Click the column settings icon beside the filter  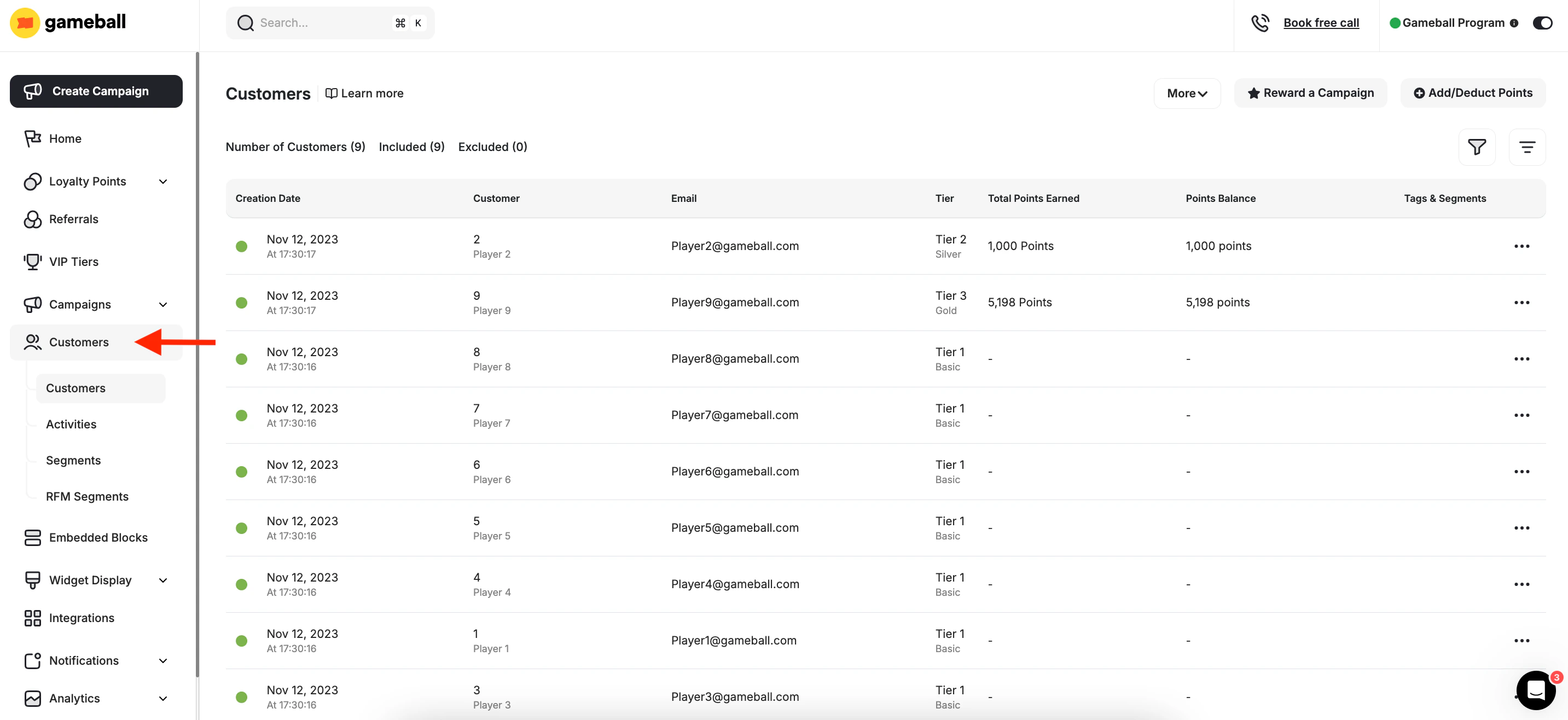(x=1527, y=147)
